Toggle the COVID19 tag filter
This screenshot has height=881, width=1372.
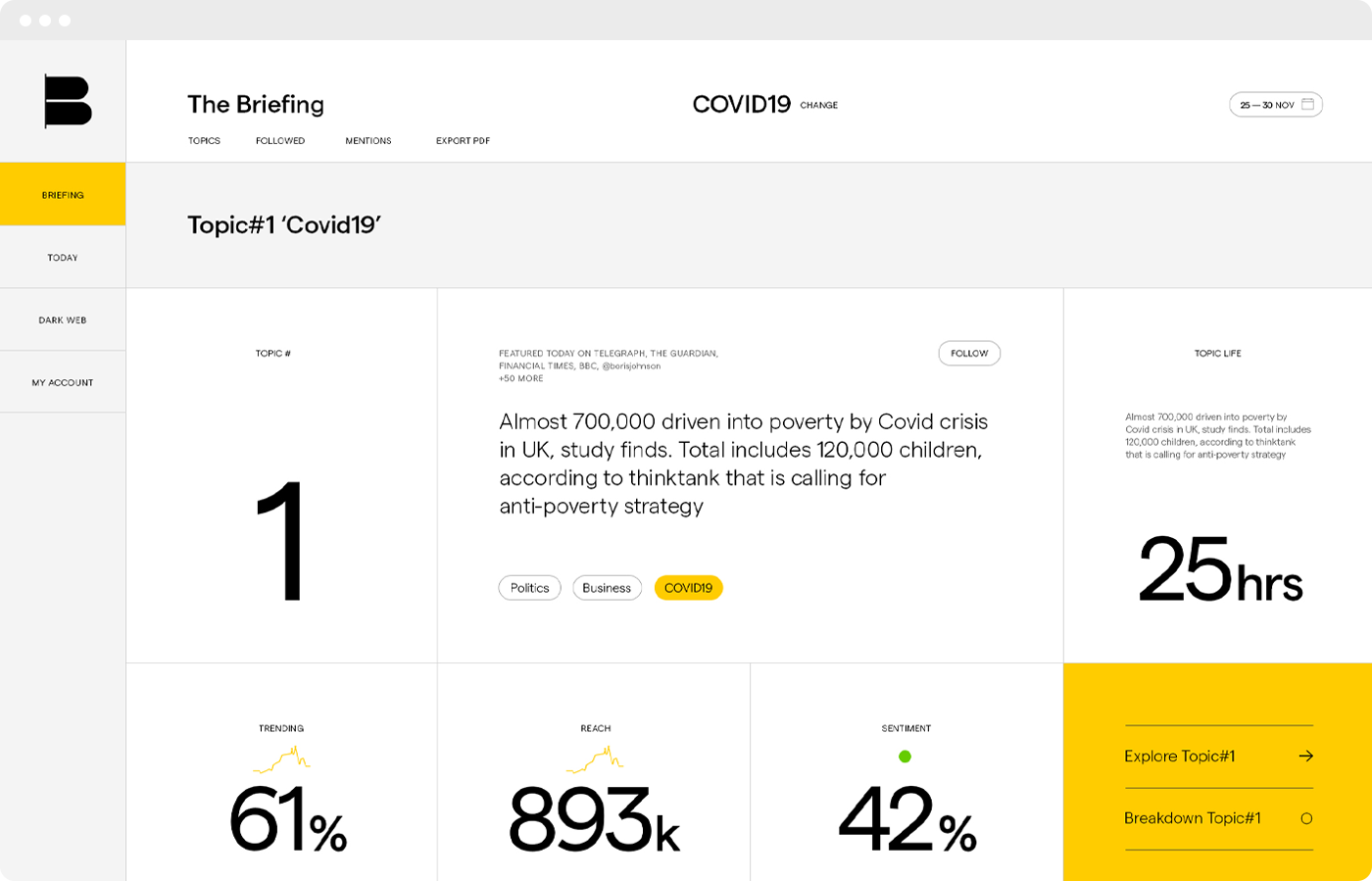tap(688, 588)
